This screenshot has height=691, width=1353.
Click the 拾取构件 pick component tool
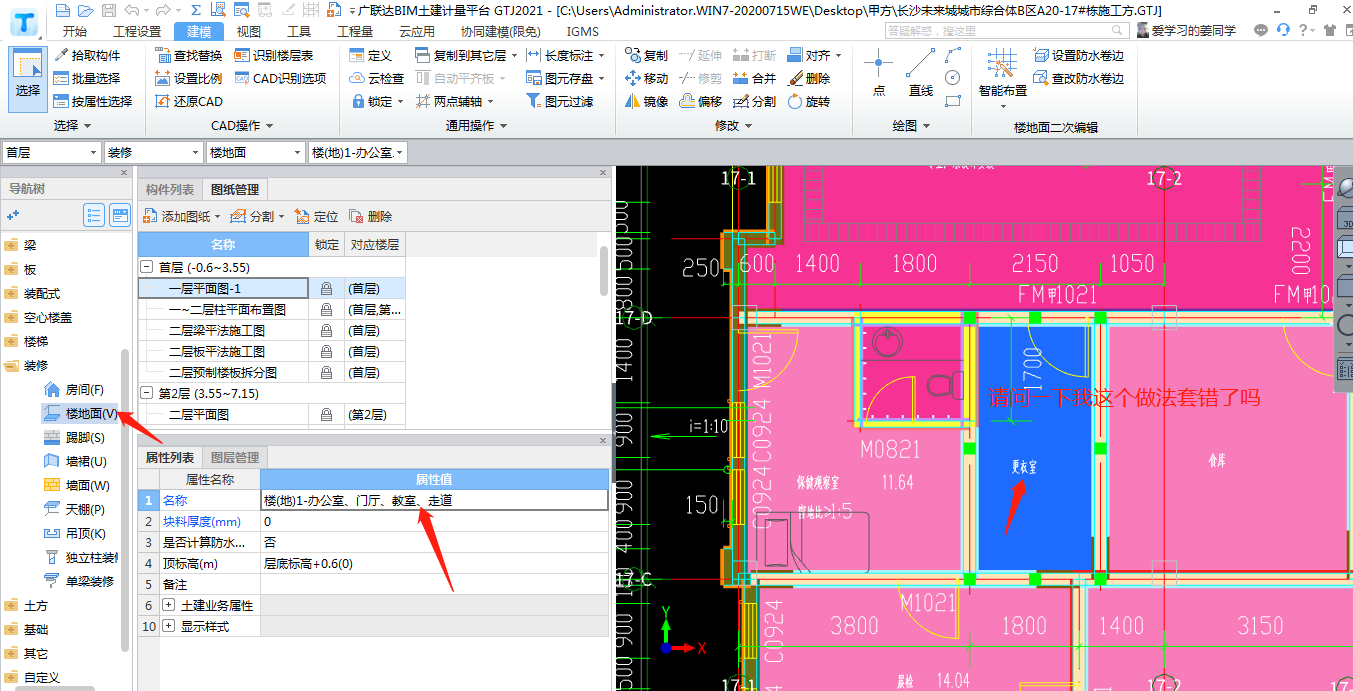(87, 55)
